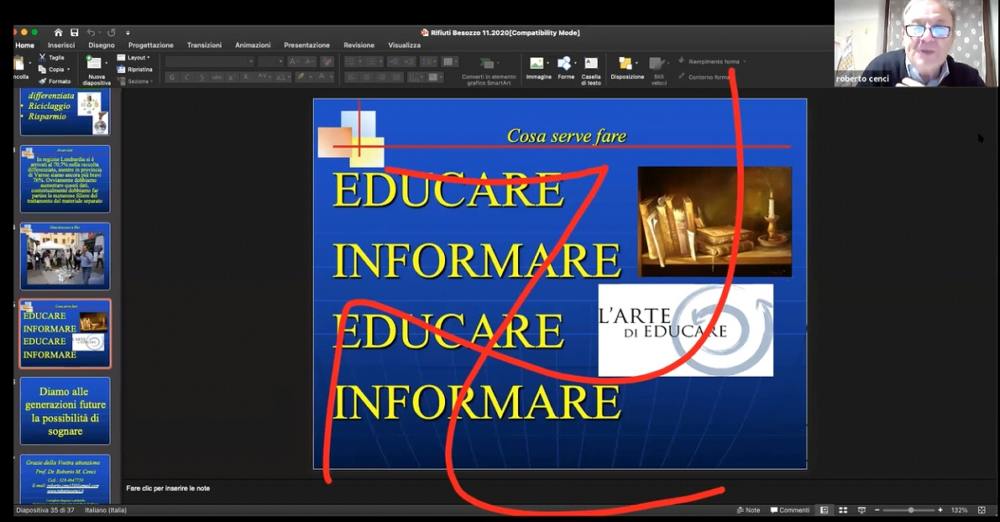Viewport: 1000px width, 522px height.
Task: Toggle Normal view button in status bar
Action: [824, 510]
